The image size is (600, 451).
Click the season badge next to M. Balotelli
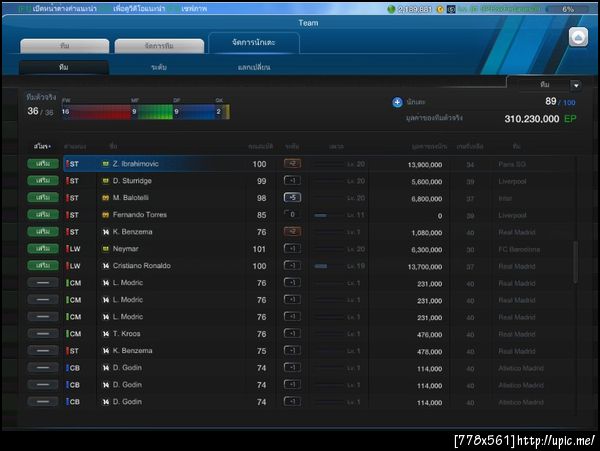click(x=106, y=198)
